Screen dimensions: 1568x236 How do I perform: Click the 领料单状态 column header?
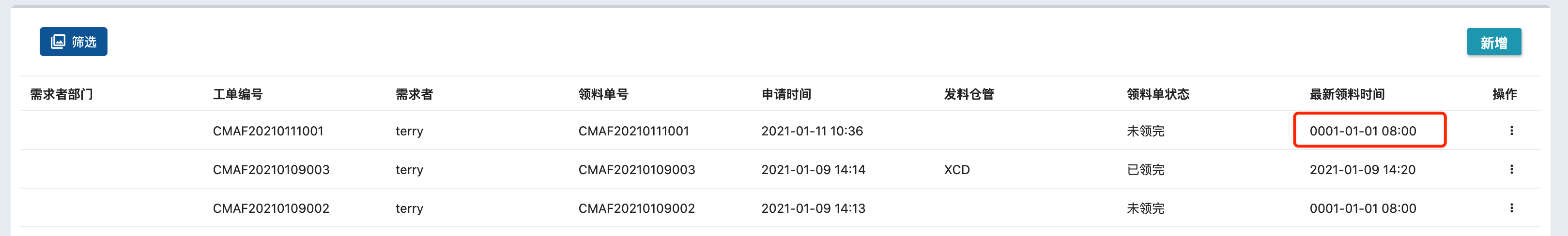click(x=1158, y=94)
